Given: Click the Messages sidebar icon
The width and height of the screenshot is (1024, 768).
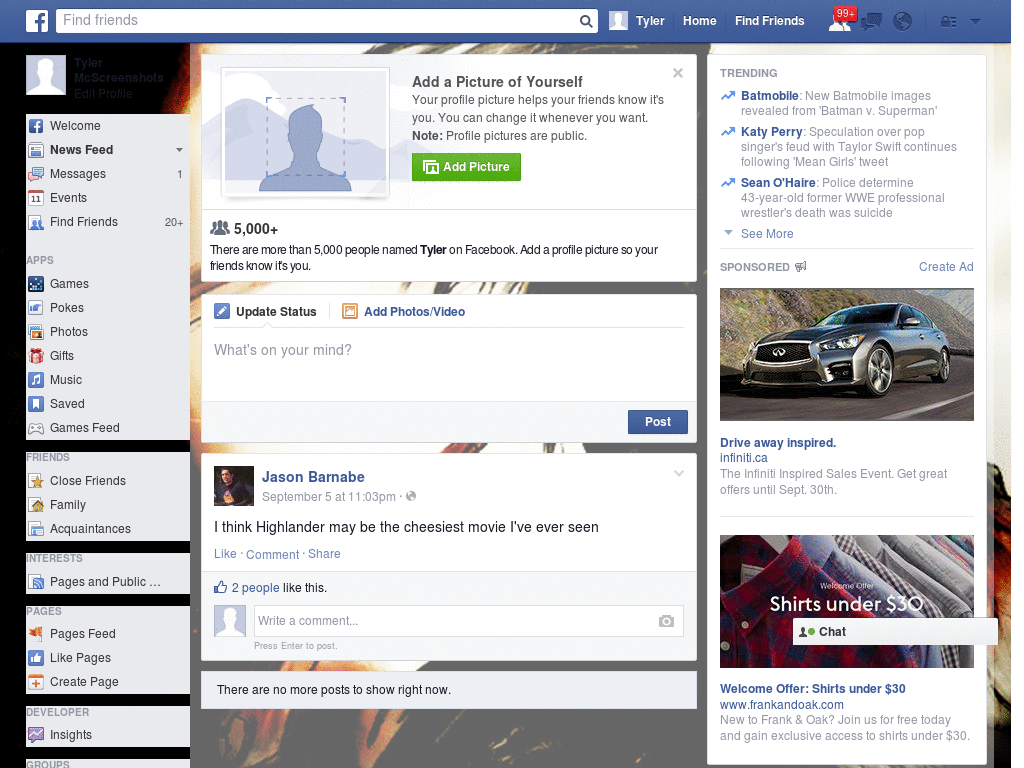Looking at the screenshot, I should click(x=36, y=174).
